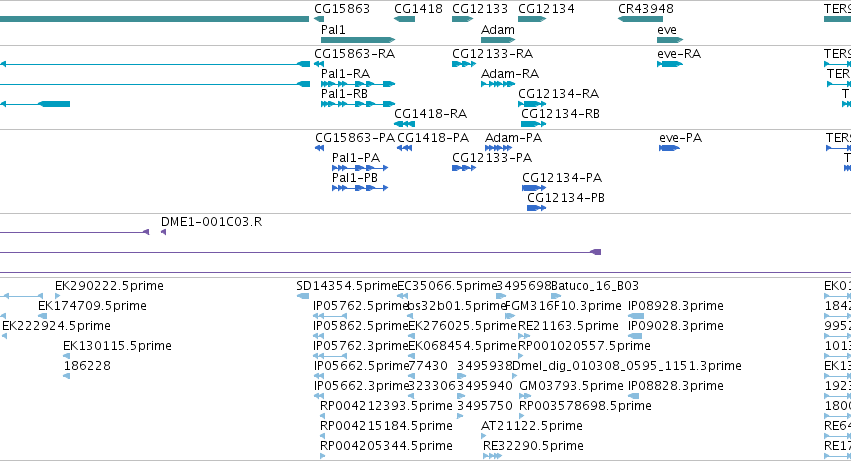This screenshot has width=851, height=461.
Task: Select the CG12134 gene label
Action: click(546, 9)
